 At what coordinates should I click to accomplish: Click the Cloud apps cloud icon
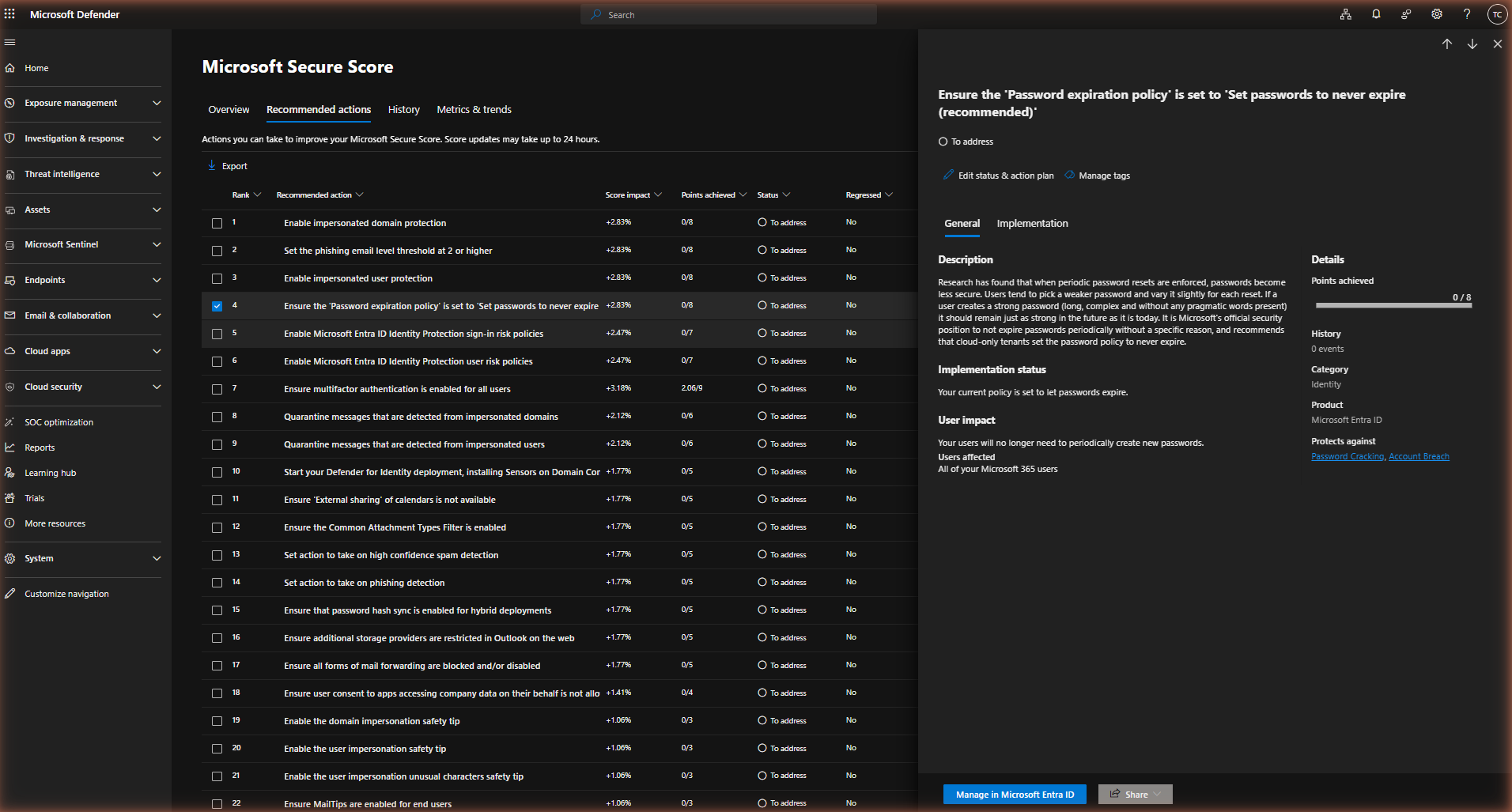[9, 351]
